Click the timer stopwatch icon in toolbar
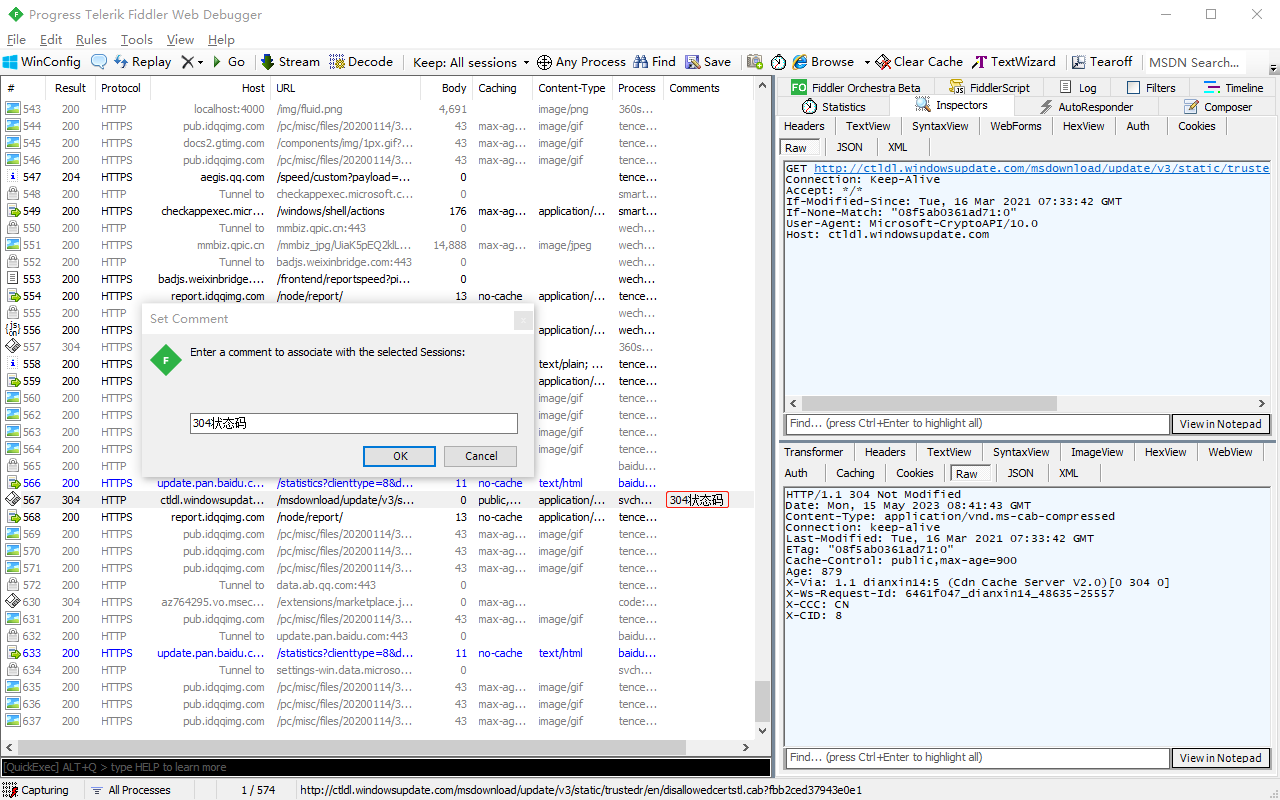Viewport: 1280px width, 800px height. click(x=778, y=62)
